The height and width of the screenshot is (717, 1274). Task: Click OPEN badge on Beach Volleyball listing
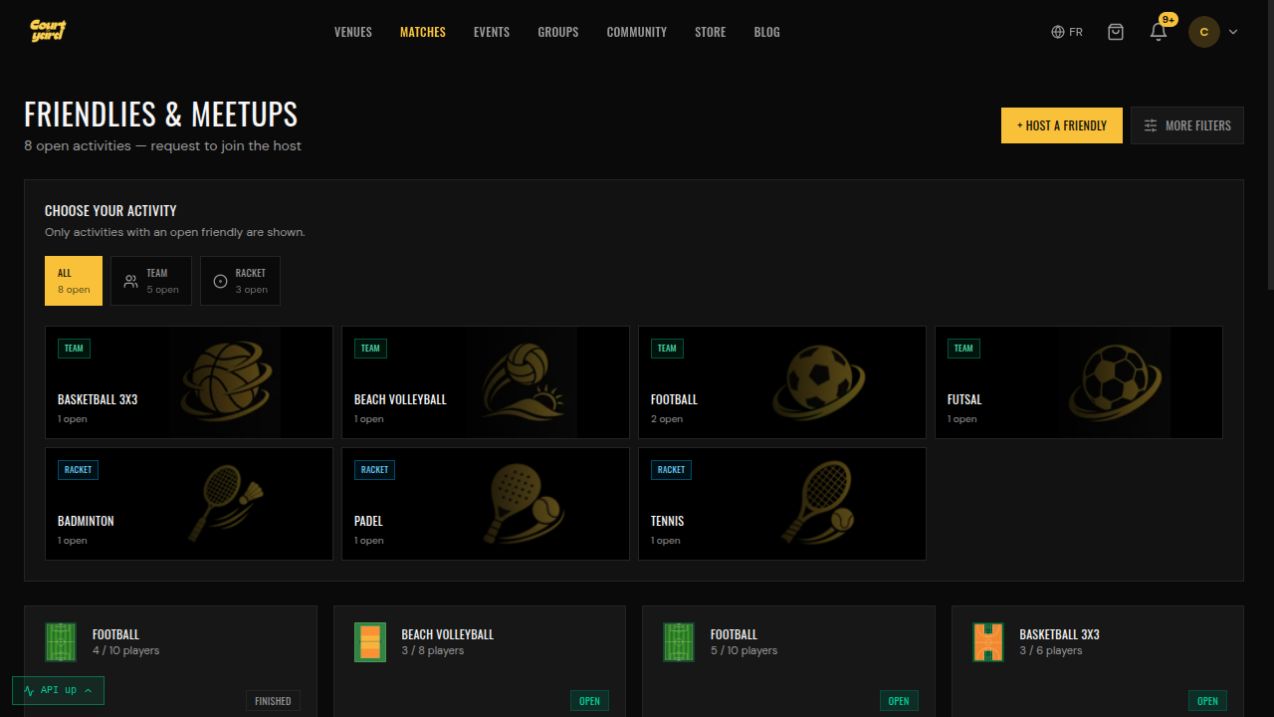point(590,701)
